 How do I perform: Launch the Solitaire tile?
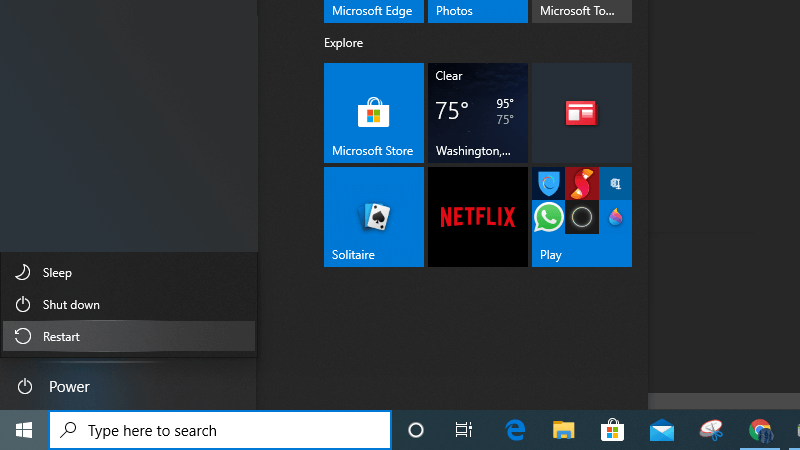(x=374, y=217)
